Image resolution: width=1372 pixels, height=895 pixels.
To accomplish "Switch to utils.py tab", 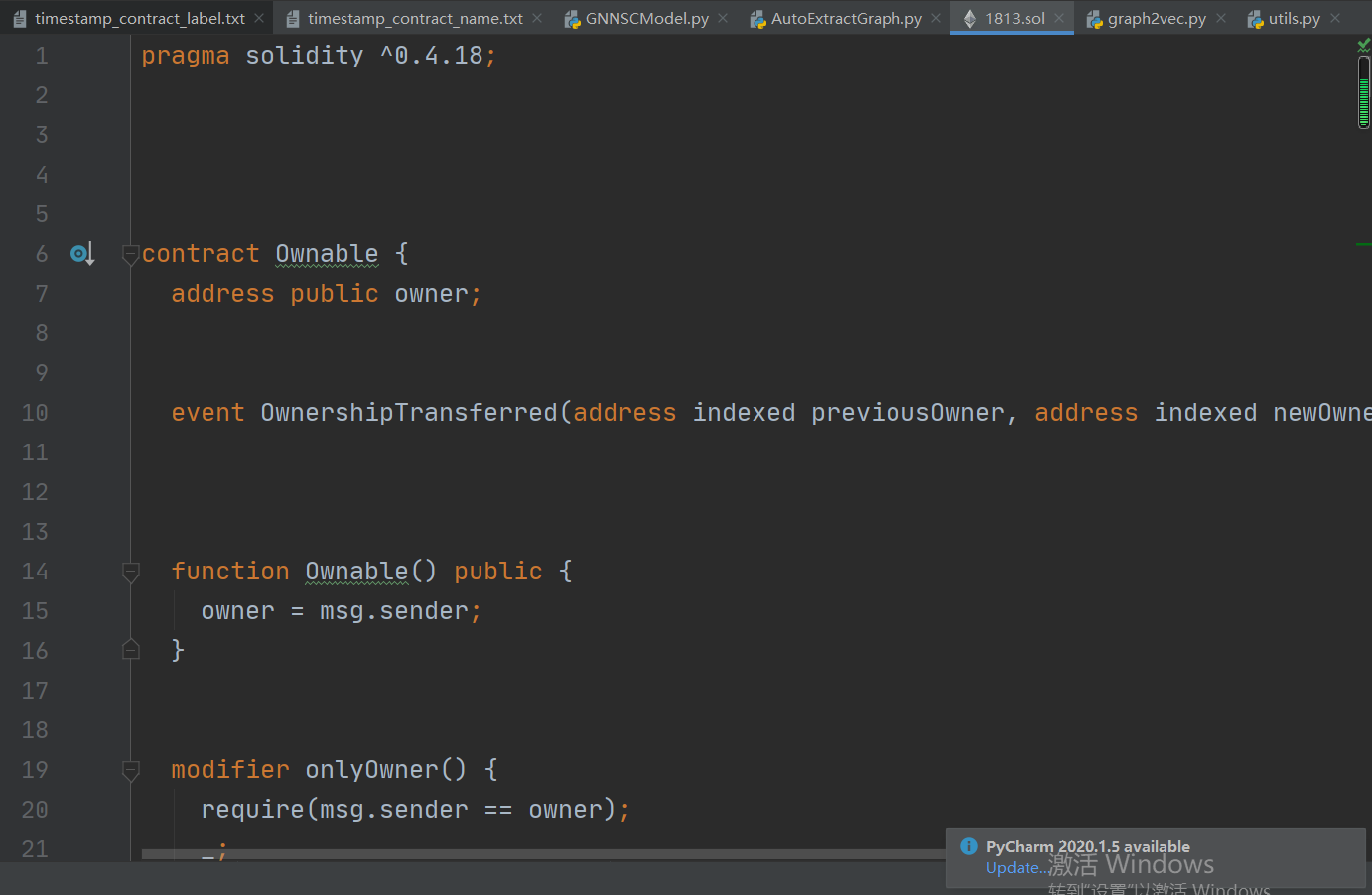I will pyautogui.click(x=1294, y=18).
